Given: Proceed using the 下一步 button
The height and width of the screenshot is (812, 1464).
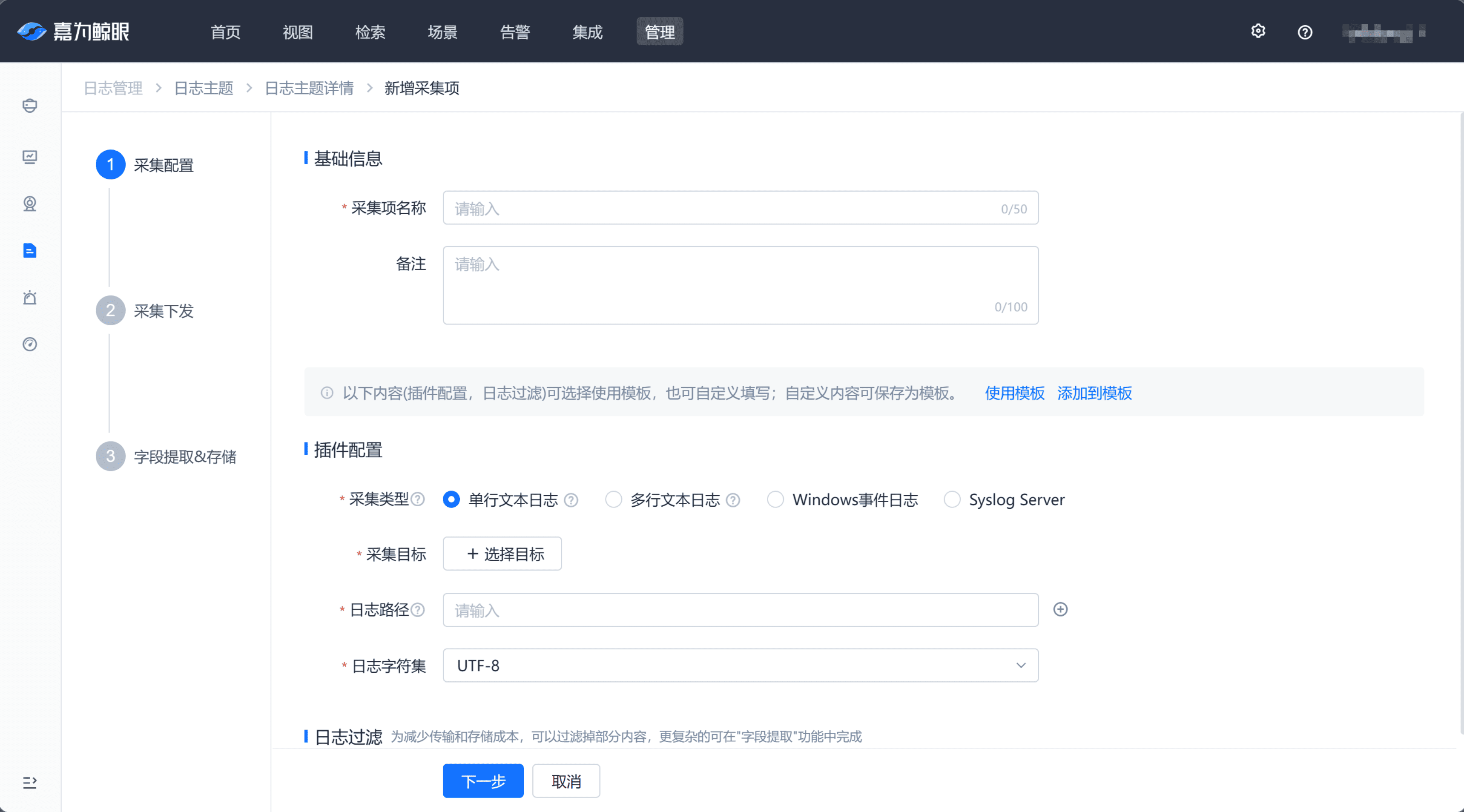Looking at the screenshot, I should tap(482, 781).
